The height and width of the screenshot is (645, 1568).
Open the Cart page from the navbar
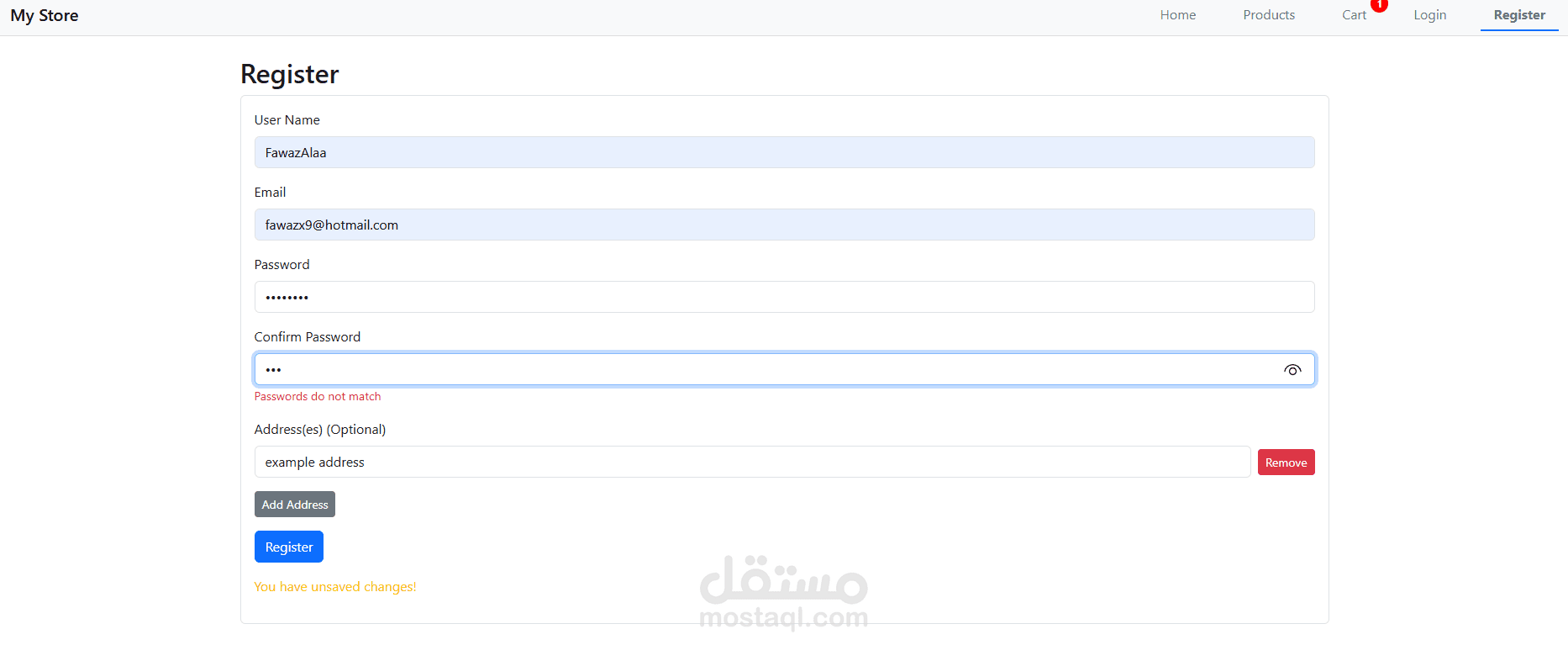point(1354,15)
